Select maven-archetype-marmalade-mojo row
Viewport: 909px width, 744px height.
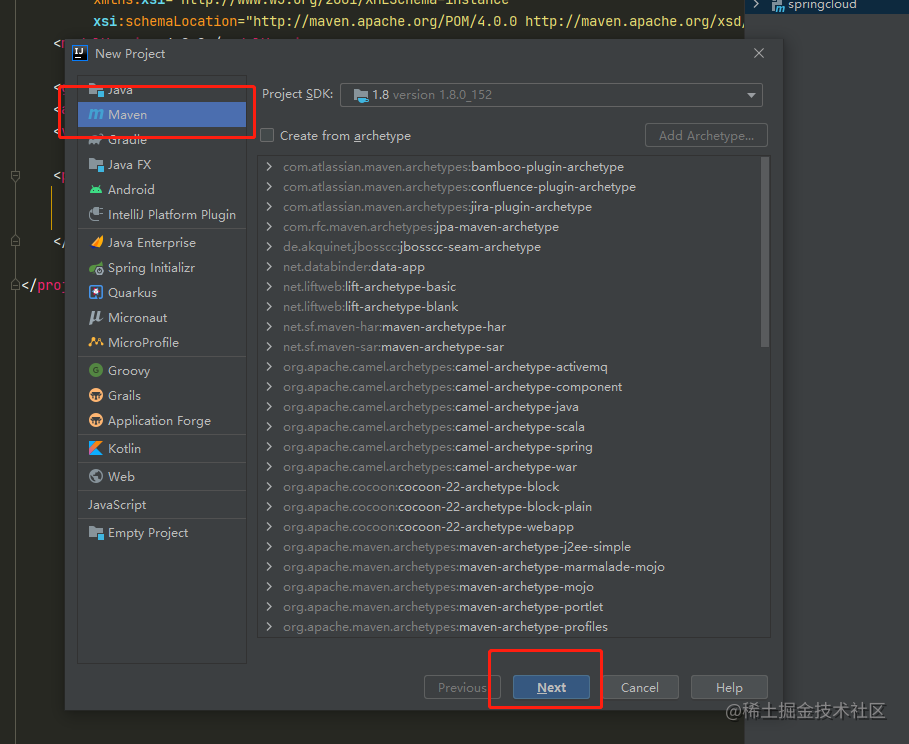click(x=509, y=567)
